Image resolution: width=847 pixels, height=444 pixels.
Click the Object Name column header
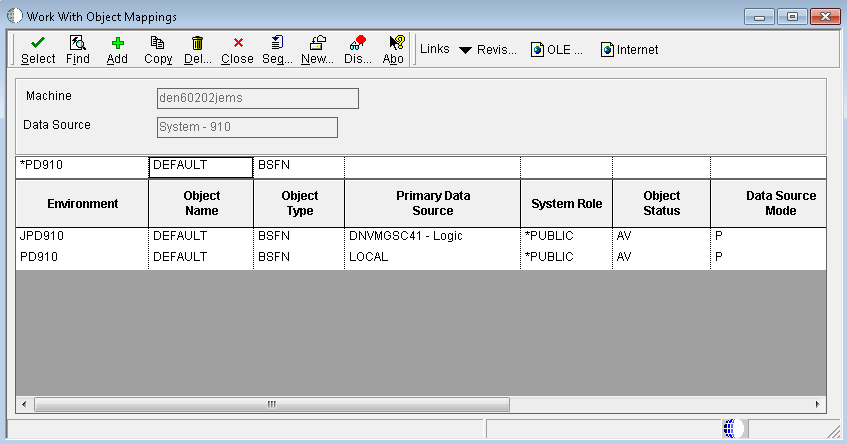point(201,204)
